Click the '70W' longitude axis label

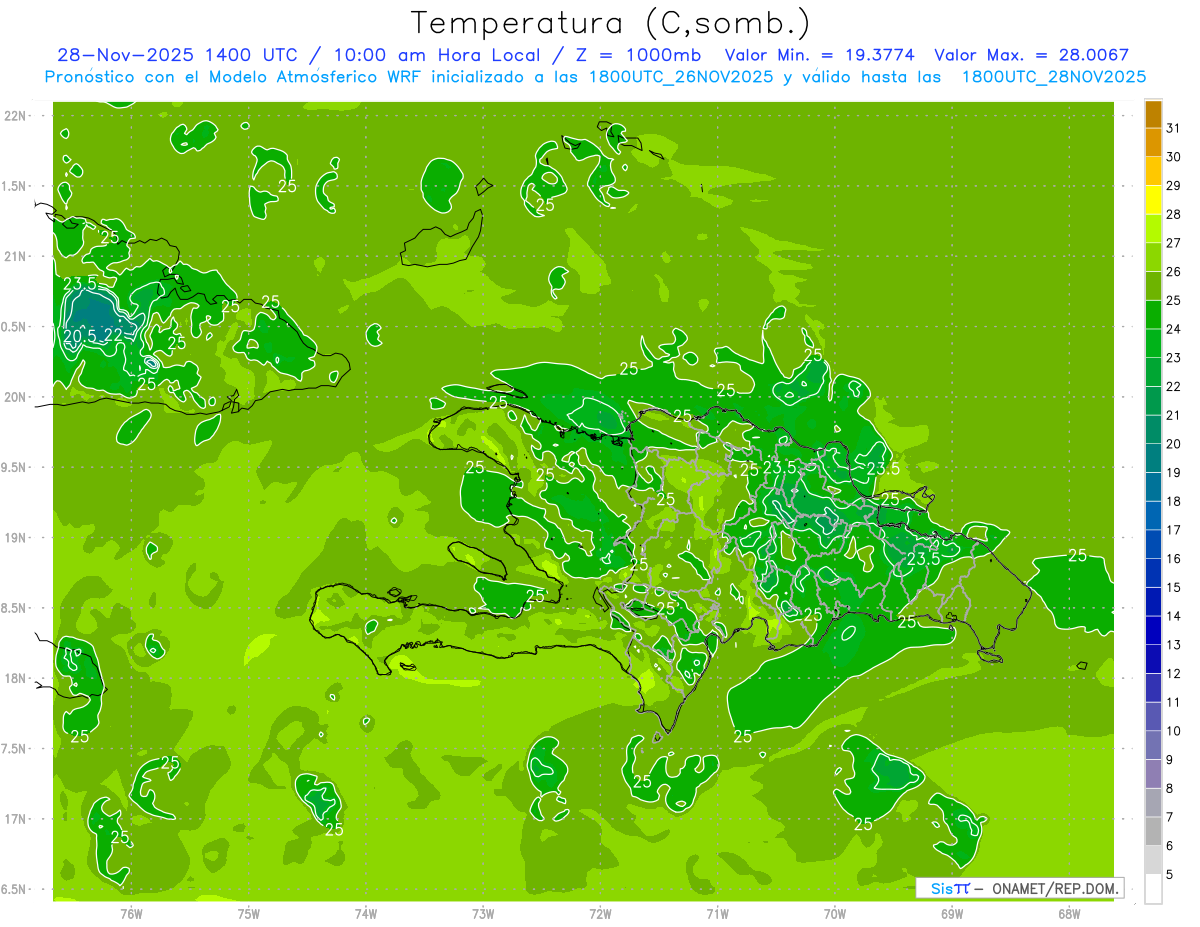pyautogui.click(x=835, y=913)
